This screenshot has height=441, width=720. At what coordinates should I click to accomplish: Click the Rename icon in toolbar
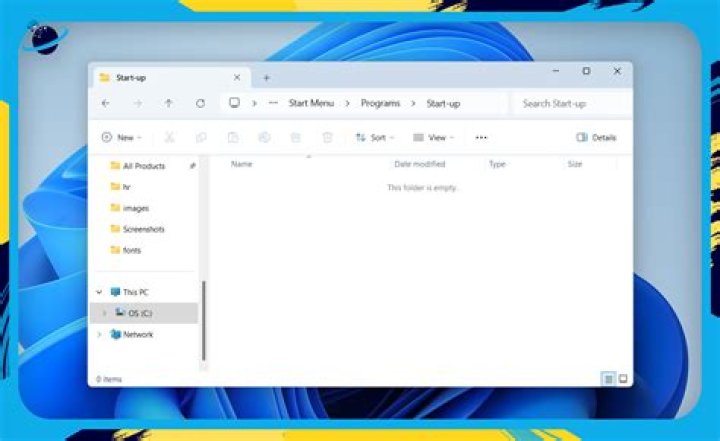(264, 137)
